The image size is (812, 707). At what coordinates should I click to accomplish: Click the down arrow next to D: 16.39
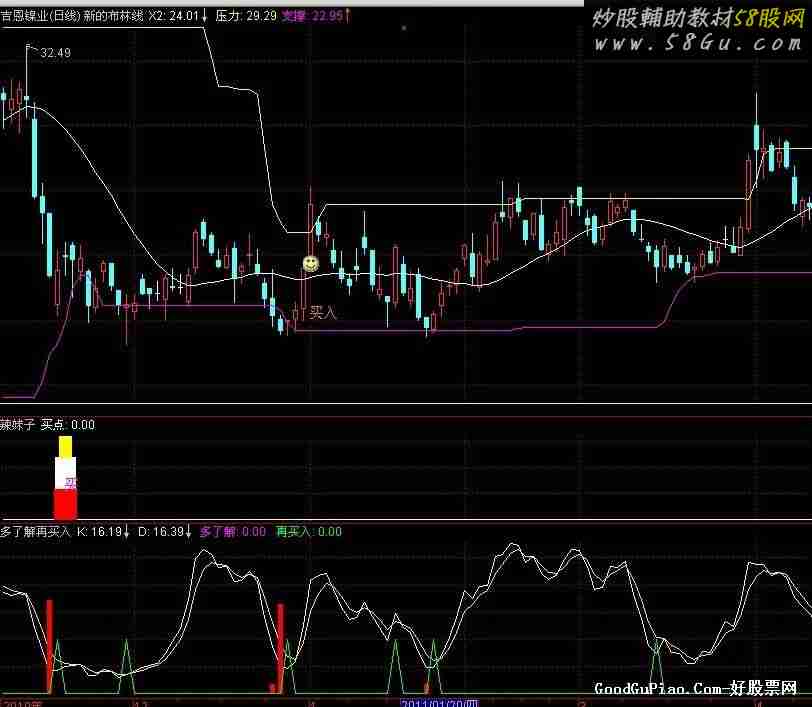(188, 532)
